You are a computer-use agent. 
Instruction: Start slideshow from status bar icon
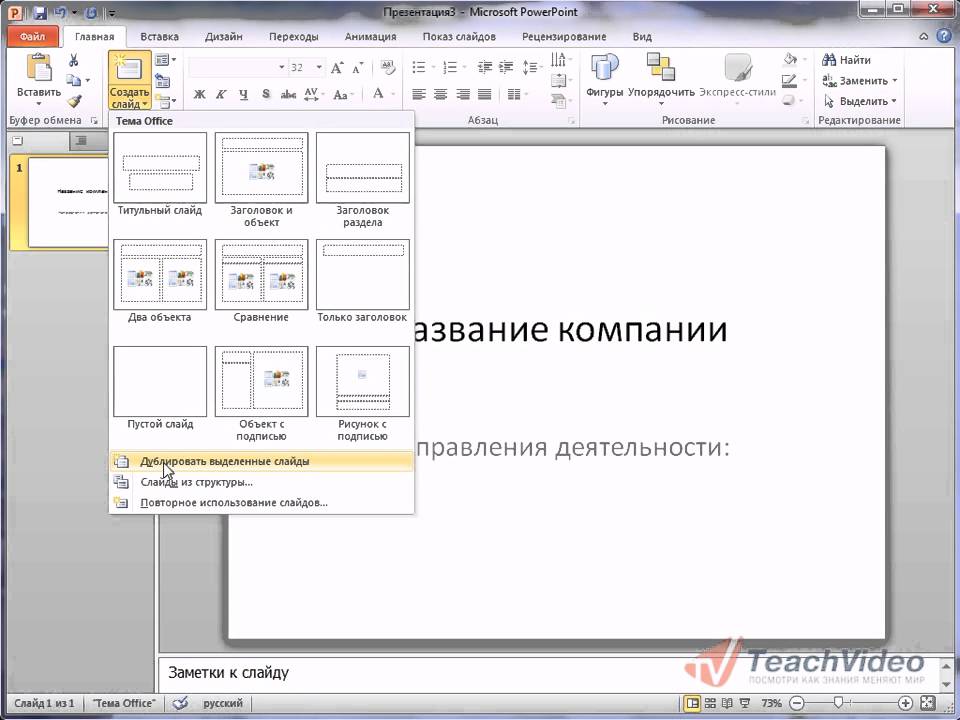[745, 703]
